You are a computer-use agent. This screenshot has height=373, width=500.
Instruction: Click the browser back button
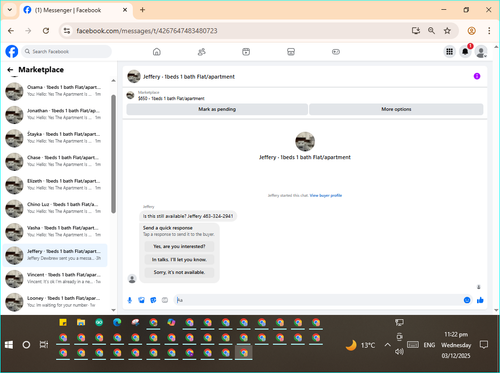pyautogui.click(x=11, y=31)
